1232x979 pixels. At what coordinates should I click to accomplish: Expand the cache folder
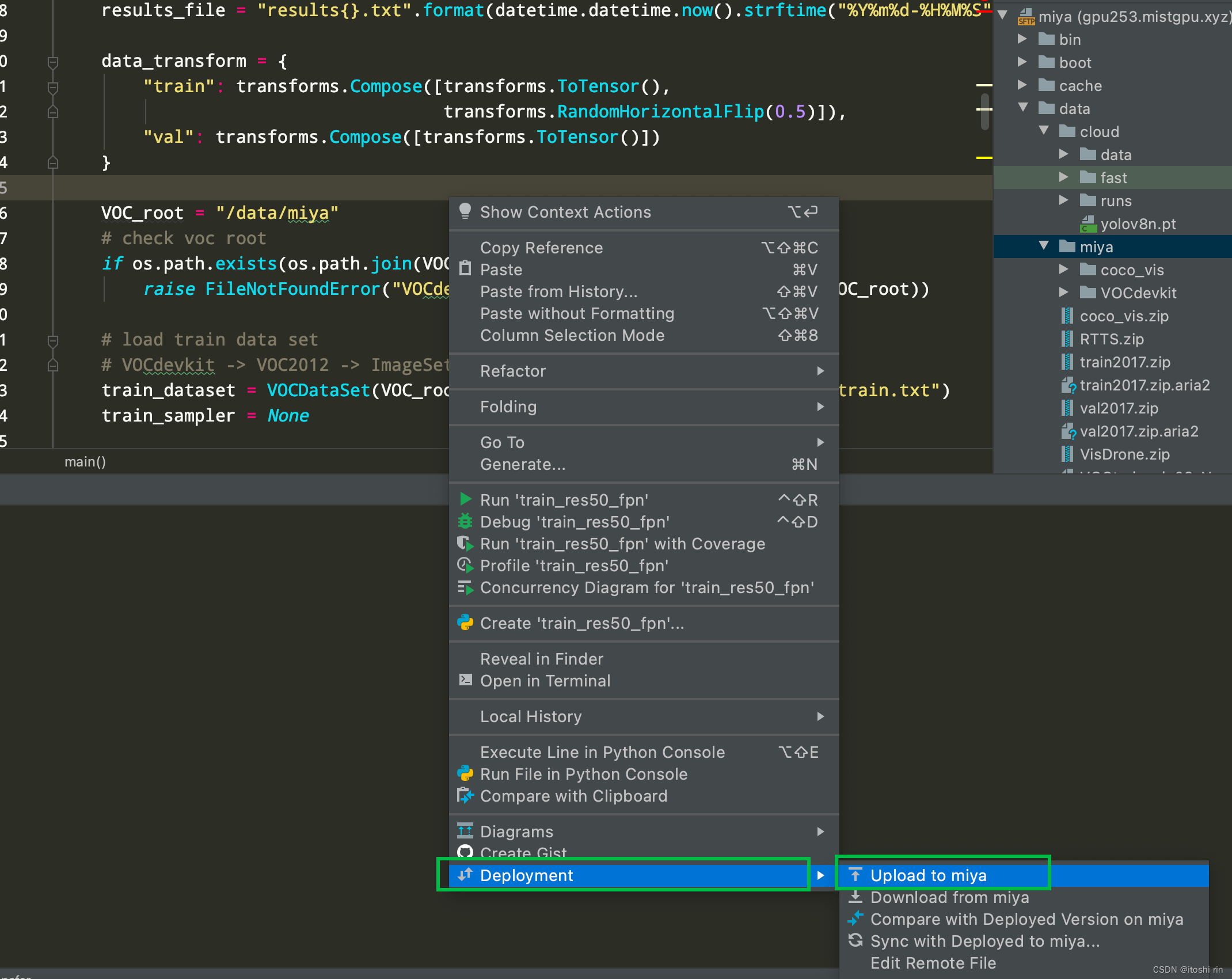click(1022, 85)
